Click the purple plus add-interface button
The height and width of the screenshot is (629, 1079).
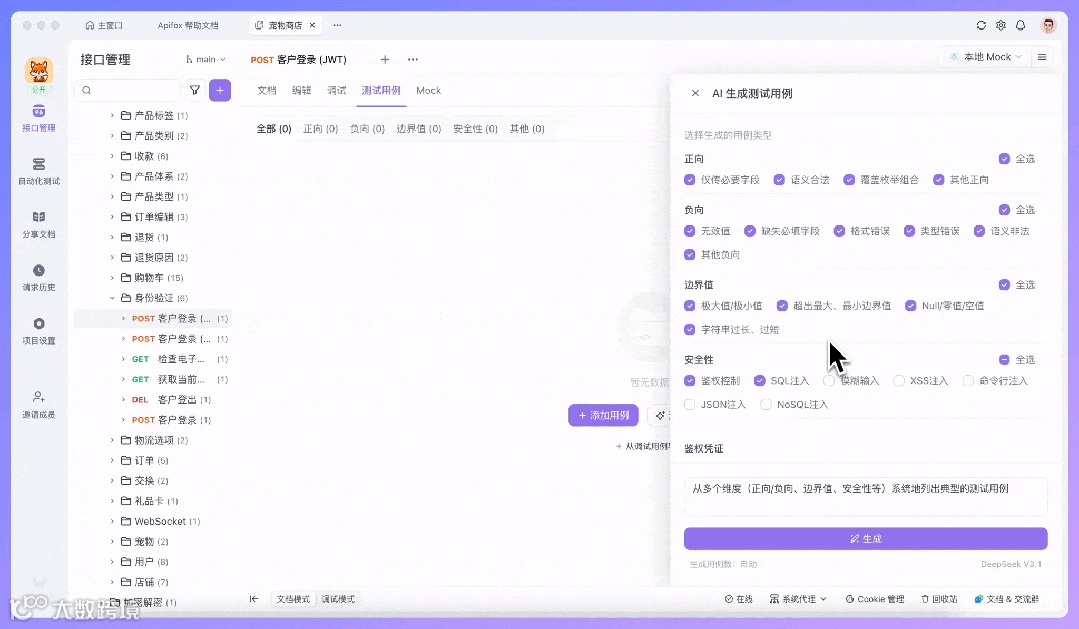point(220,90)
